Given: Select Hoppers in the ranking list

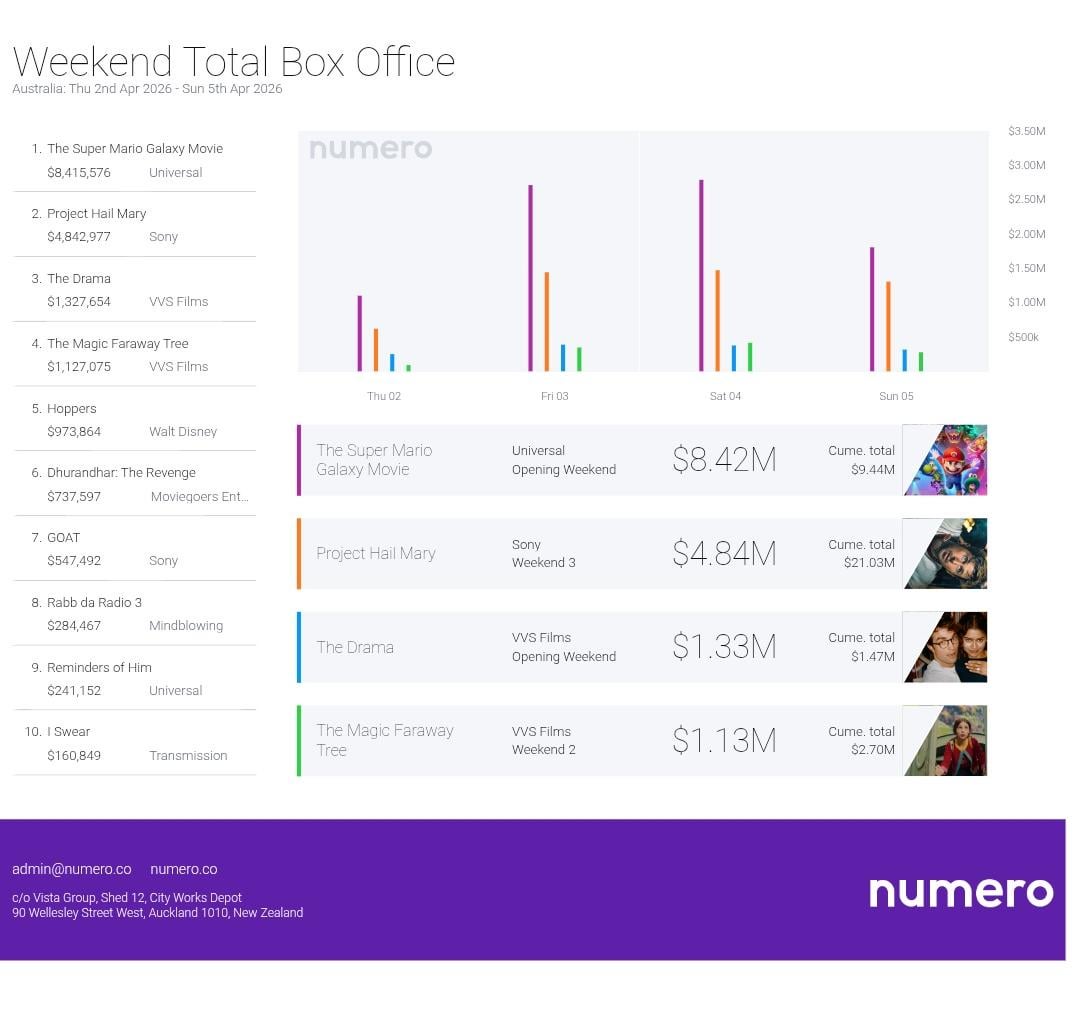Looking at the screenshot, I should (72, 408).
